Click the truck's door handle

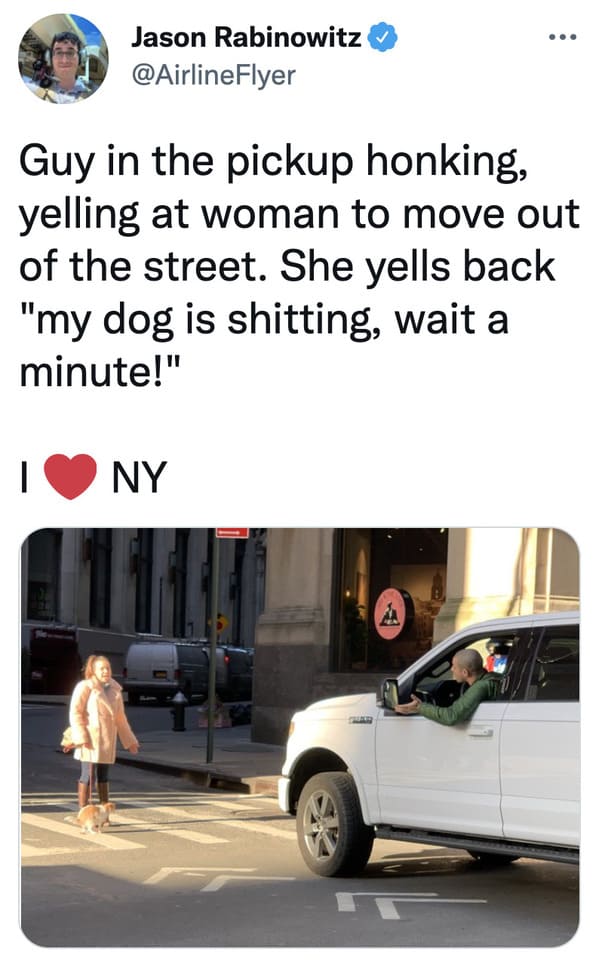(481, 732)
